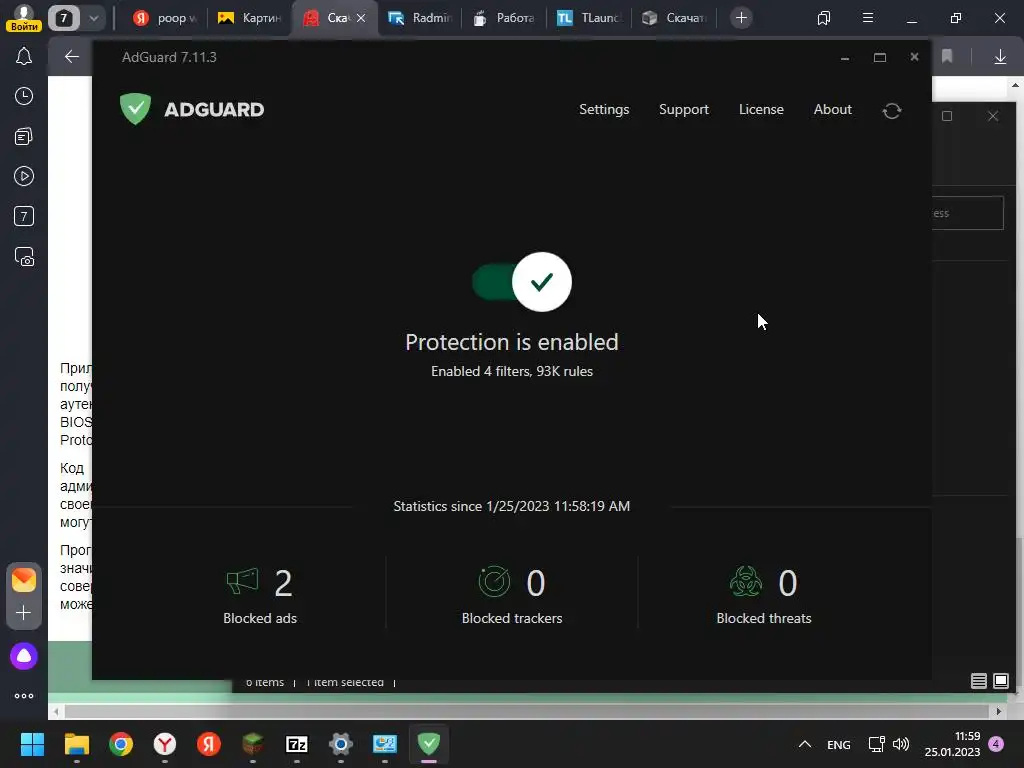
Task: Open the browser downloads icon
Action: [x=999, y=57]
